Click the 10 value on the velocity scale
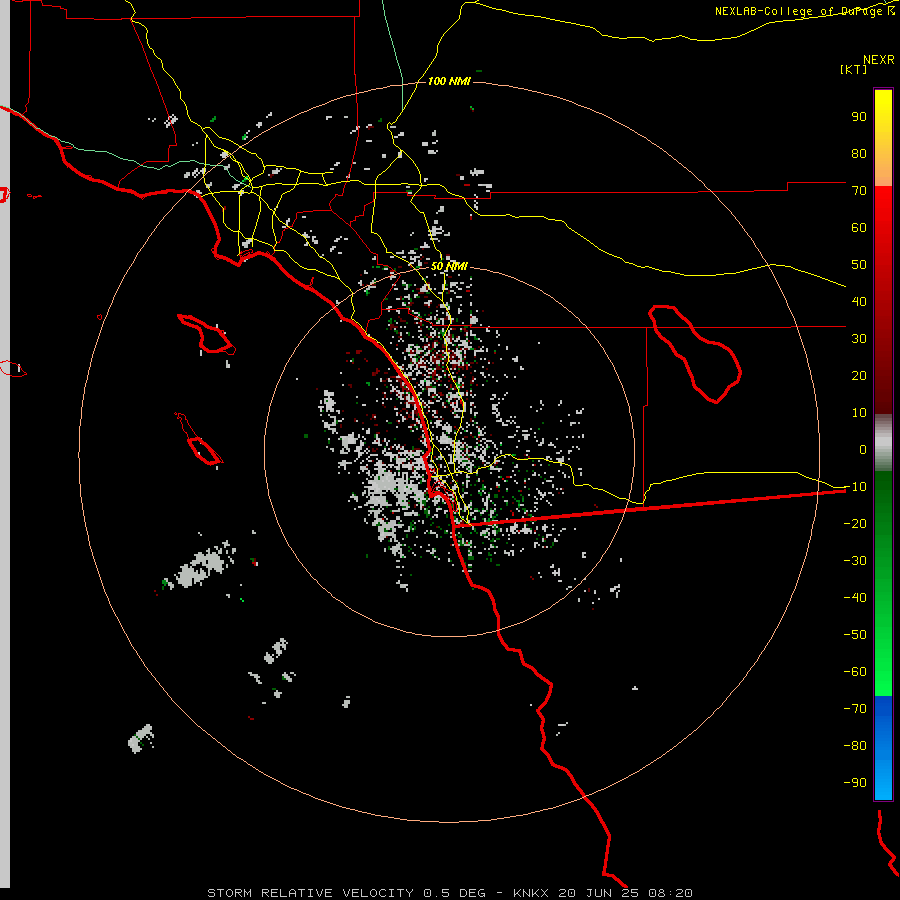The image size is (900, 900). [859, 413]
